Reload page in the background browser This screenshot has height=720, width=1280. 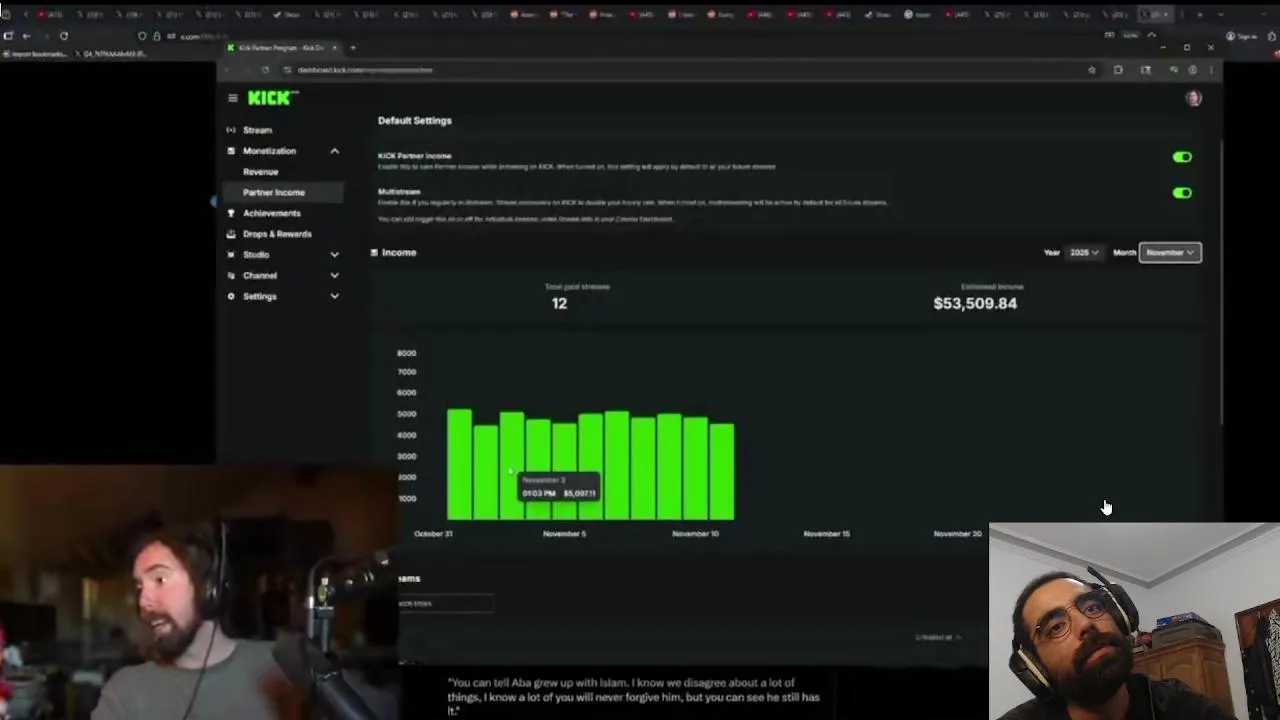63,36
